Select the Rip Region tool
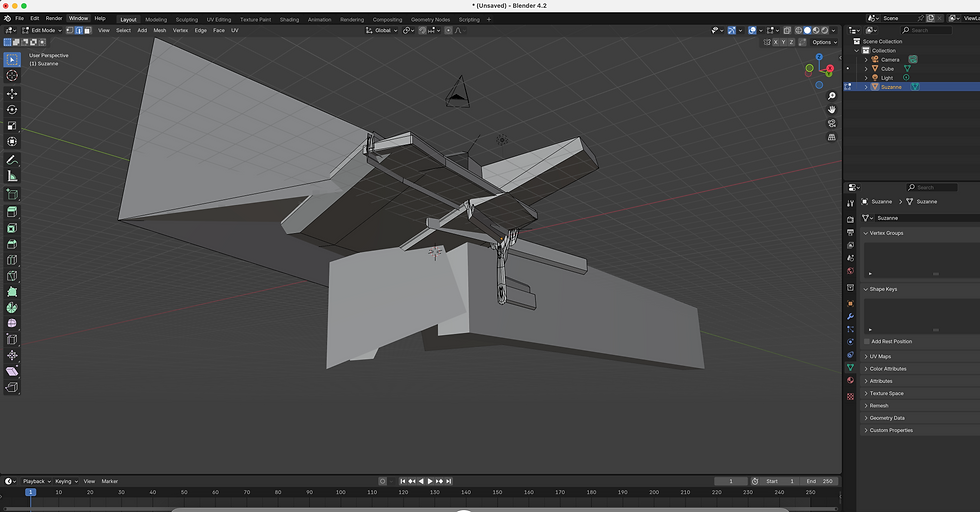 point(12,387)
